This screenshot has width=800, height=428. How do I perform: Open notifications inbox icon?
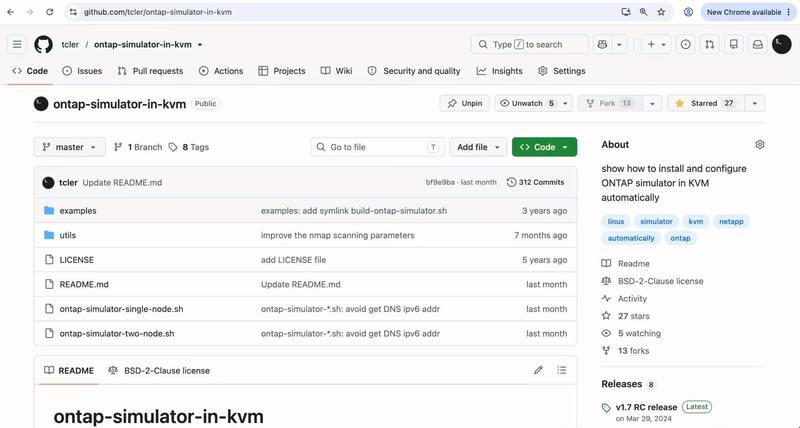click(758, 44)
